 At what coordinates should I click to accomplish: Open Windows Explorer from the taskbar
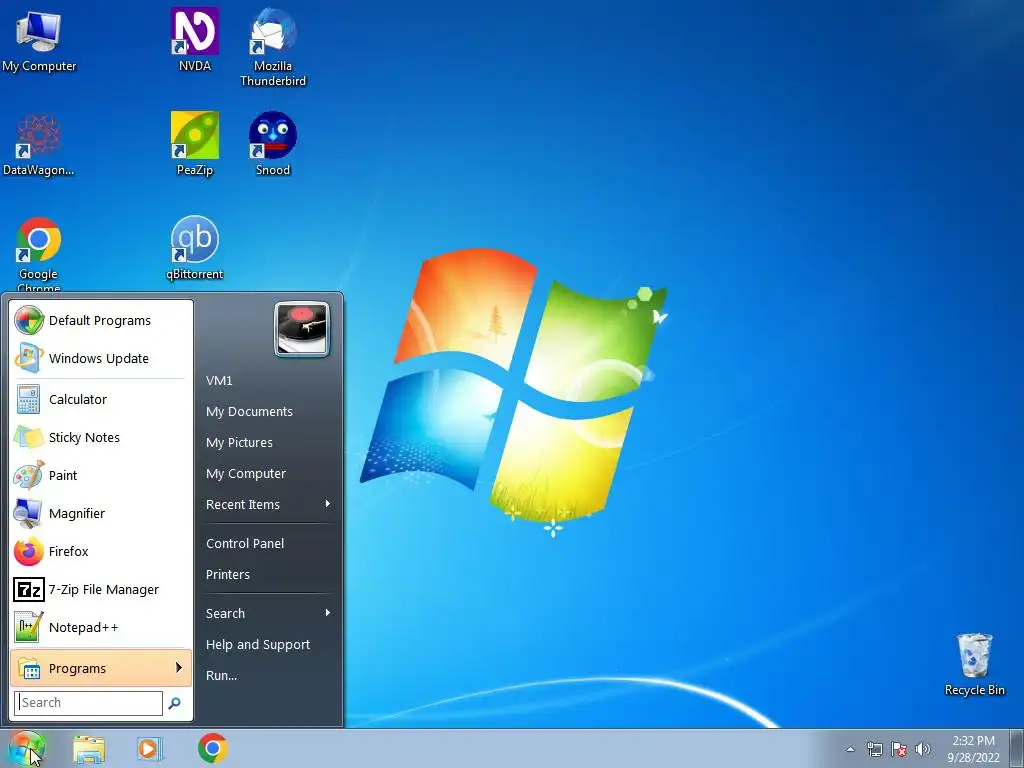pos(89,749)
